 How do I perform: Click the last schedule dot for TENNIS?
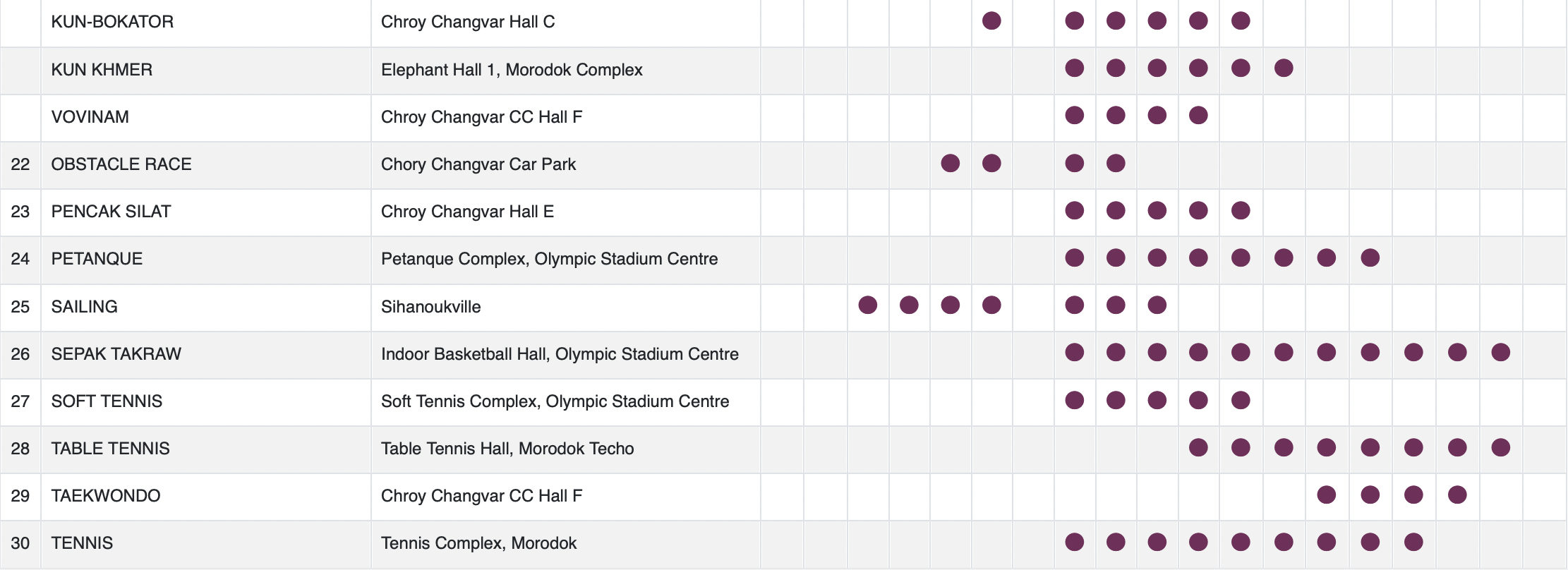tap(1413, 542)
